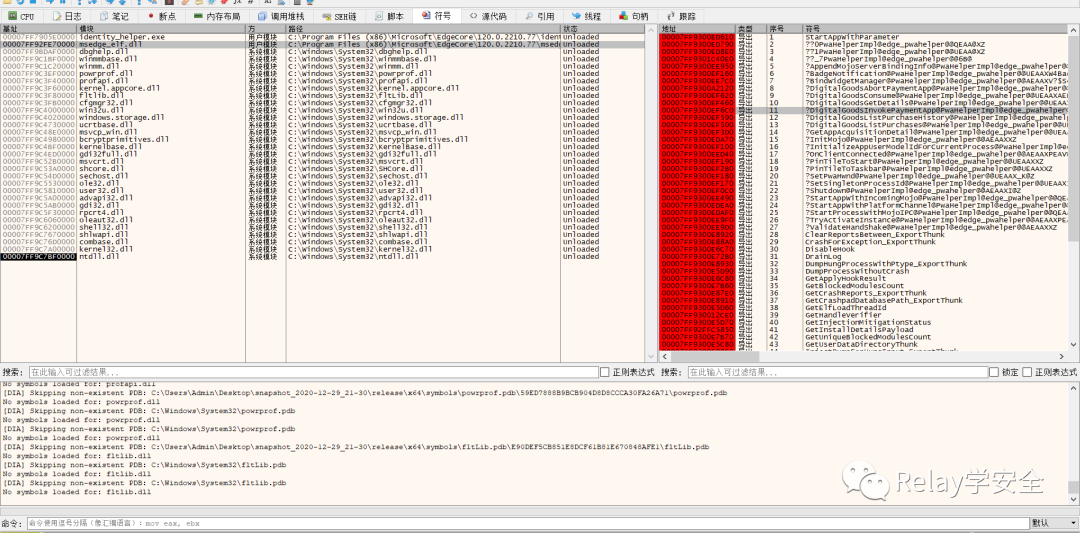Viewport: 1080px width, 533px height.
Task: Select module kernel.appcore.dll in module column
Action: pyautogui.click(x=119, y=88)
